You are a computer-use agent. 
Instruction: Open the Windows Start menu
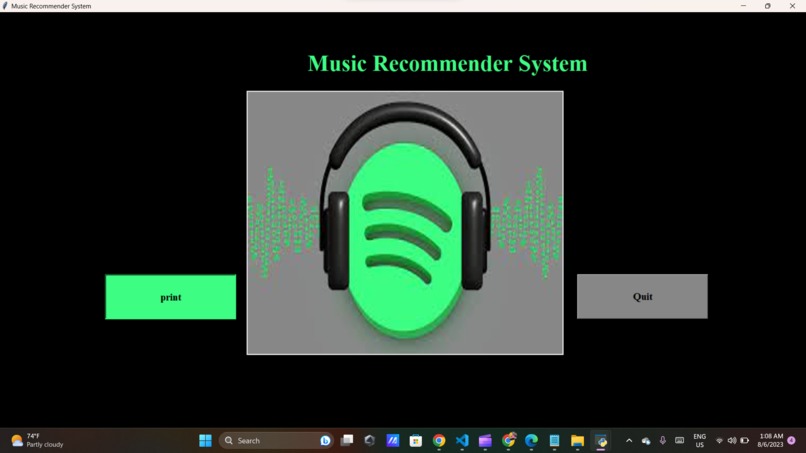(205, 441)
